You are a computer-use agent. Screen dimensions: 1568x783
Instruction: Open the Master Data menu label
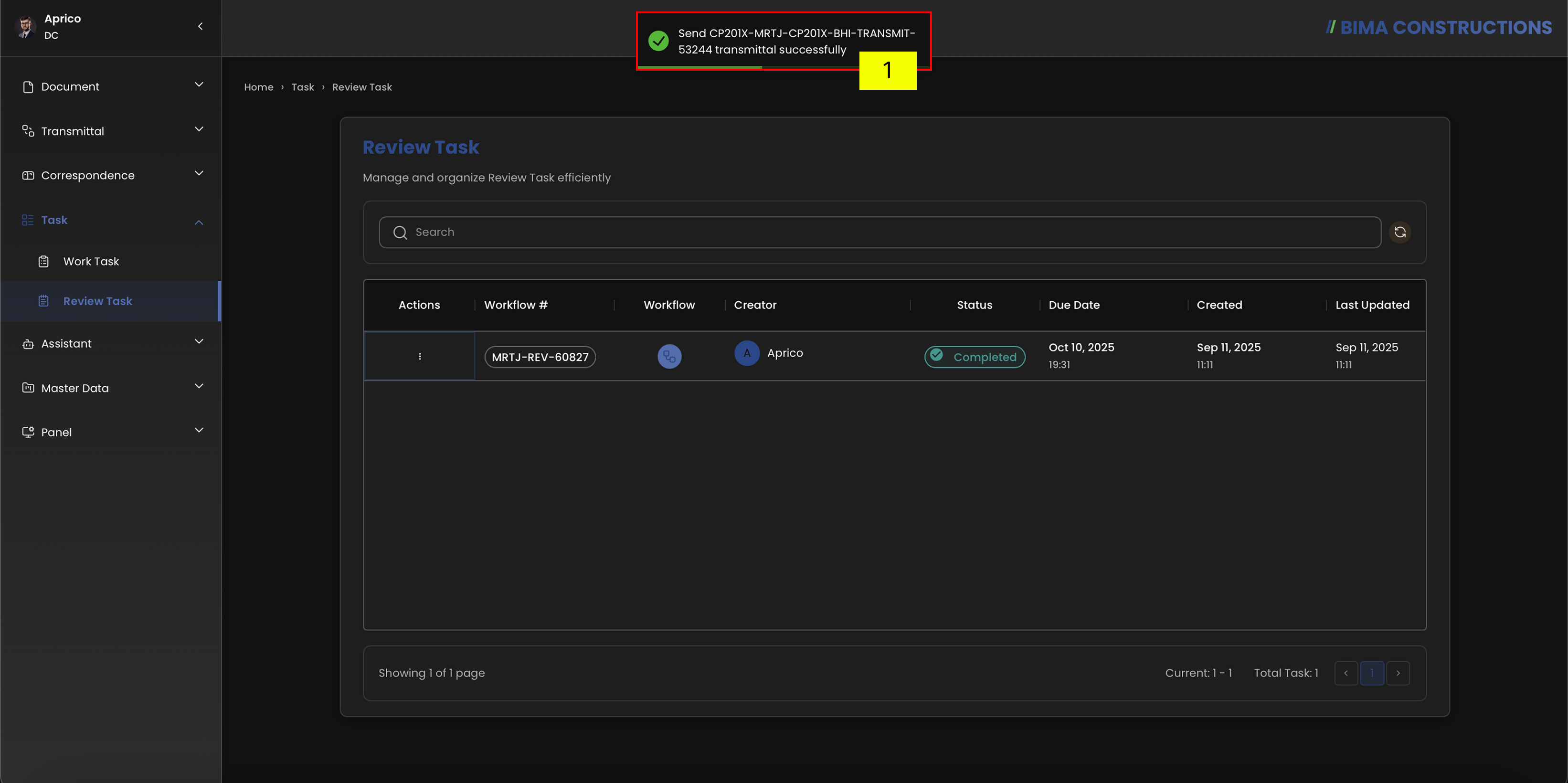[x=75, y=389]
